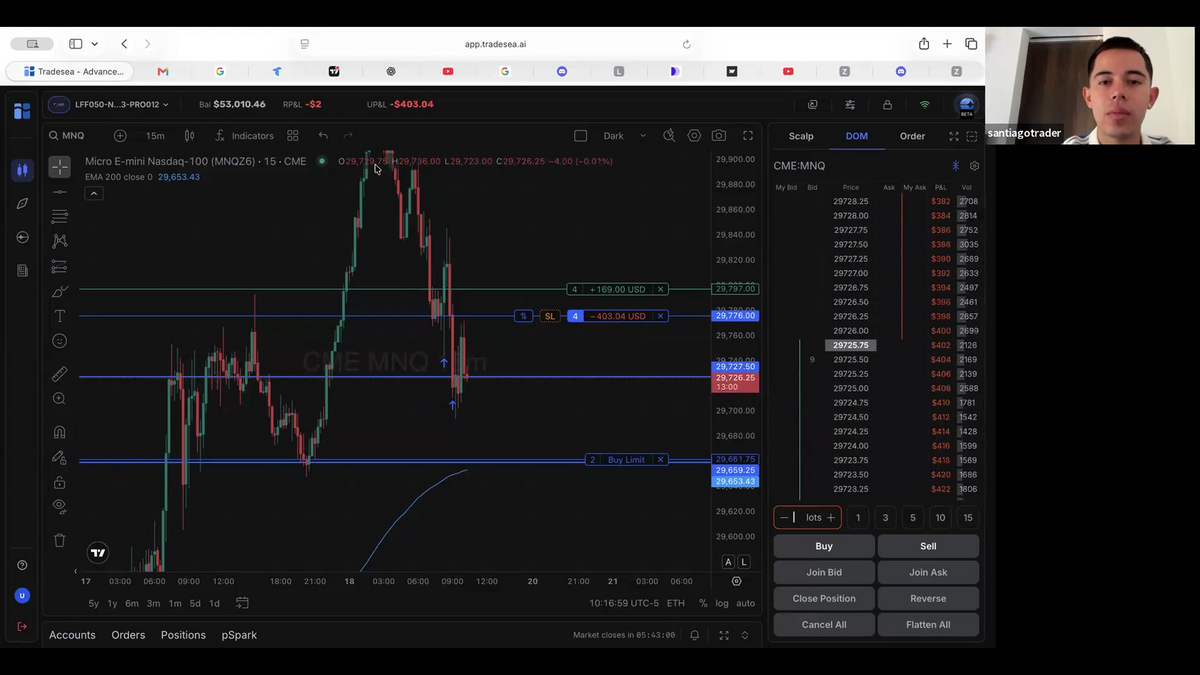Select the ruler measure tool
The height and width of the screenshot is (675, 1200).
60,374
